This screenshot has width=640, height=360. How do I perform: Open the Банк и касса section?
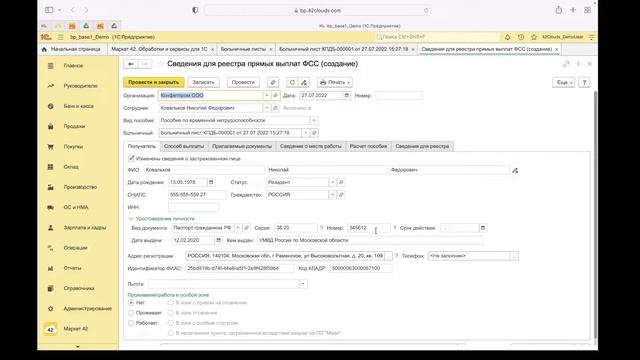click(x=78, y=106)
